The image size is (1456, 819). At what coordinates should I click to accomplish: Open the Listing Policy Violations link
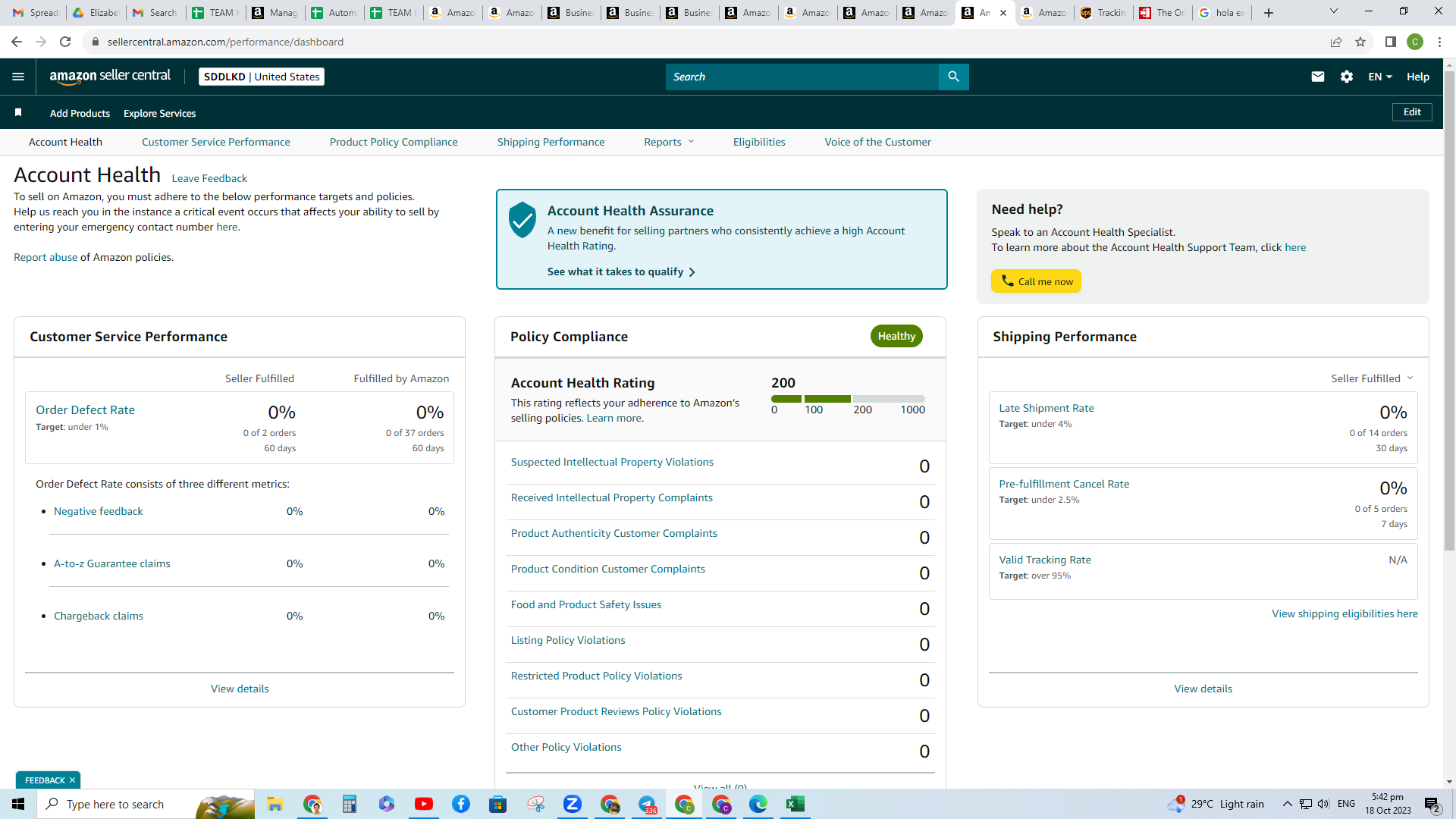click(568, 640)
